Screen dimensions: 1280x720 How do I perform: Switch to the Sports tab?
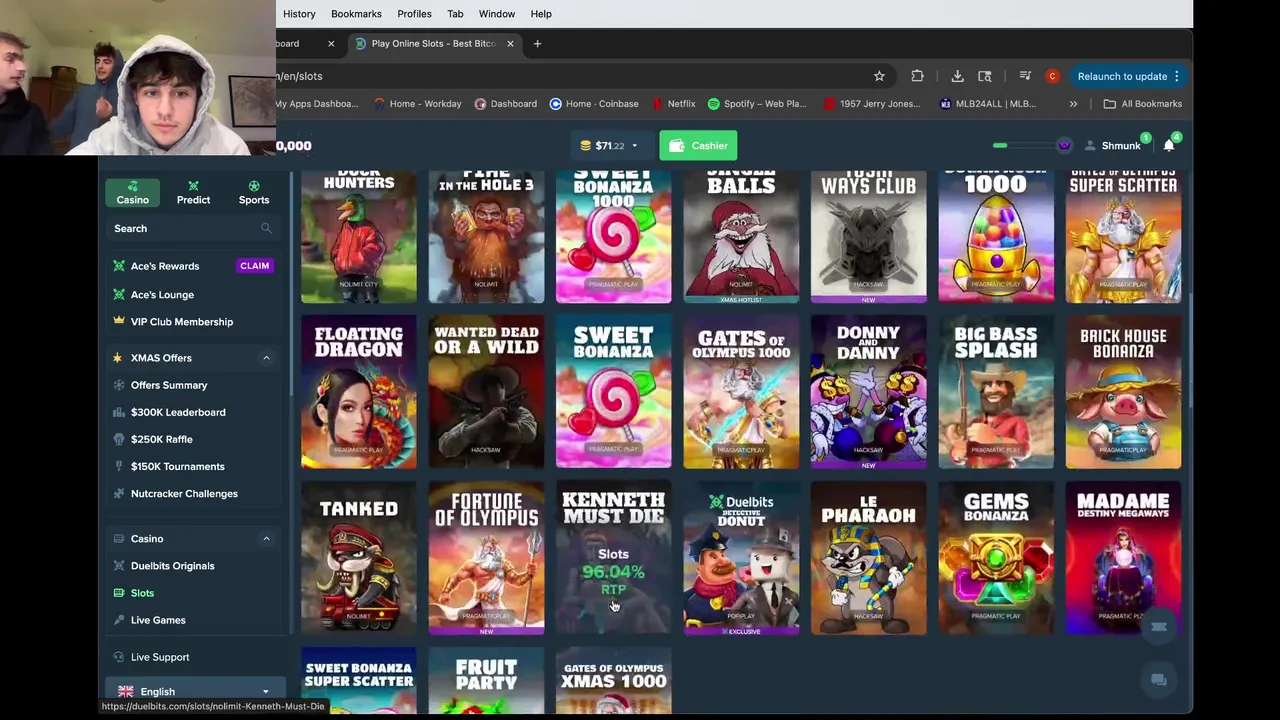click(254, 193)
